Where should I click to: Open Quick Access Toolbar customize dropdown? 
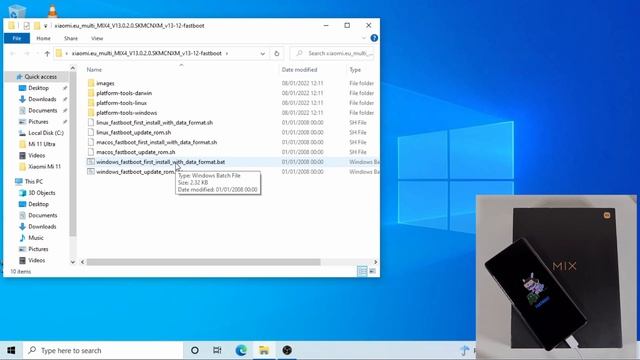click(46, 26)
